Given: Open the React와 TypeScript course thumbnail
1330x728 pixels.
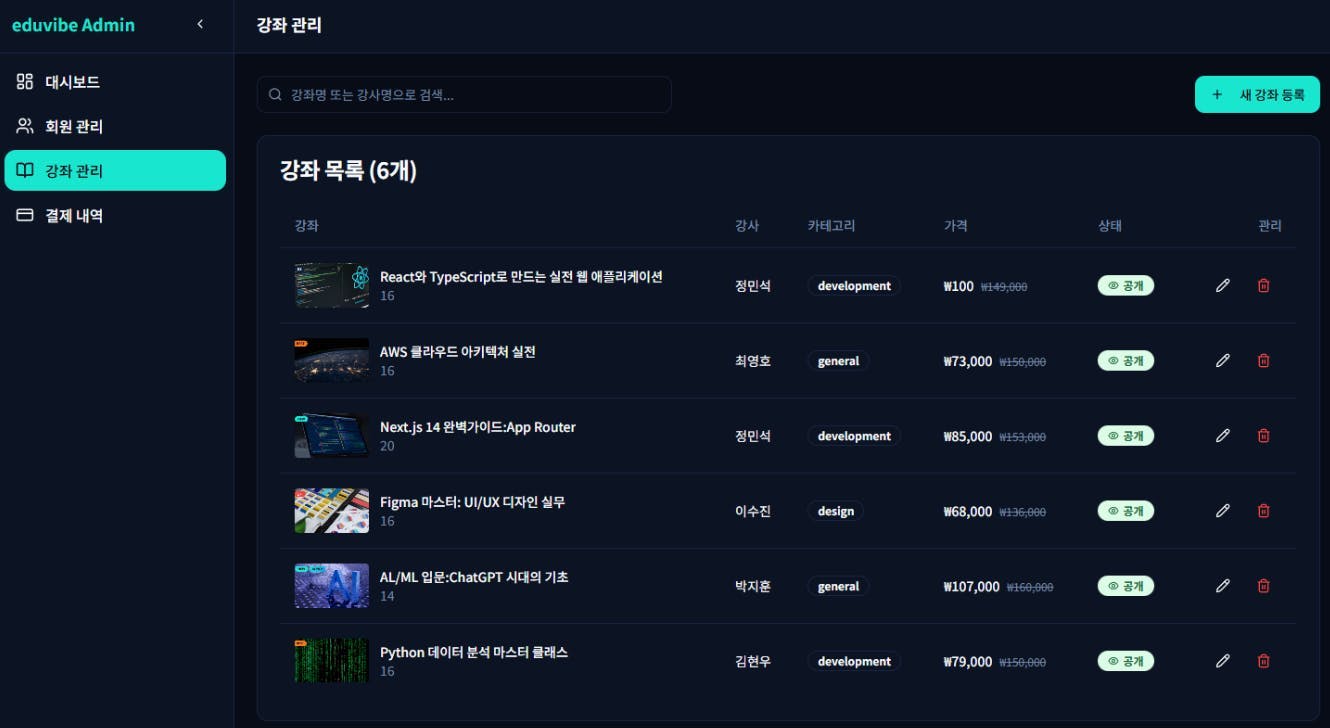Looking at the screenshot, I should (332, 286).
